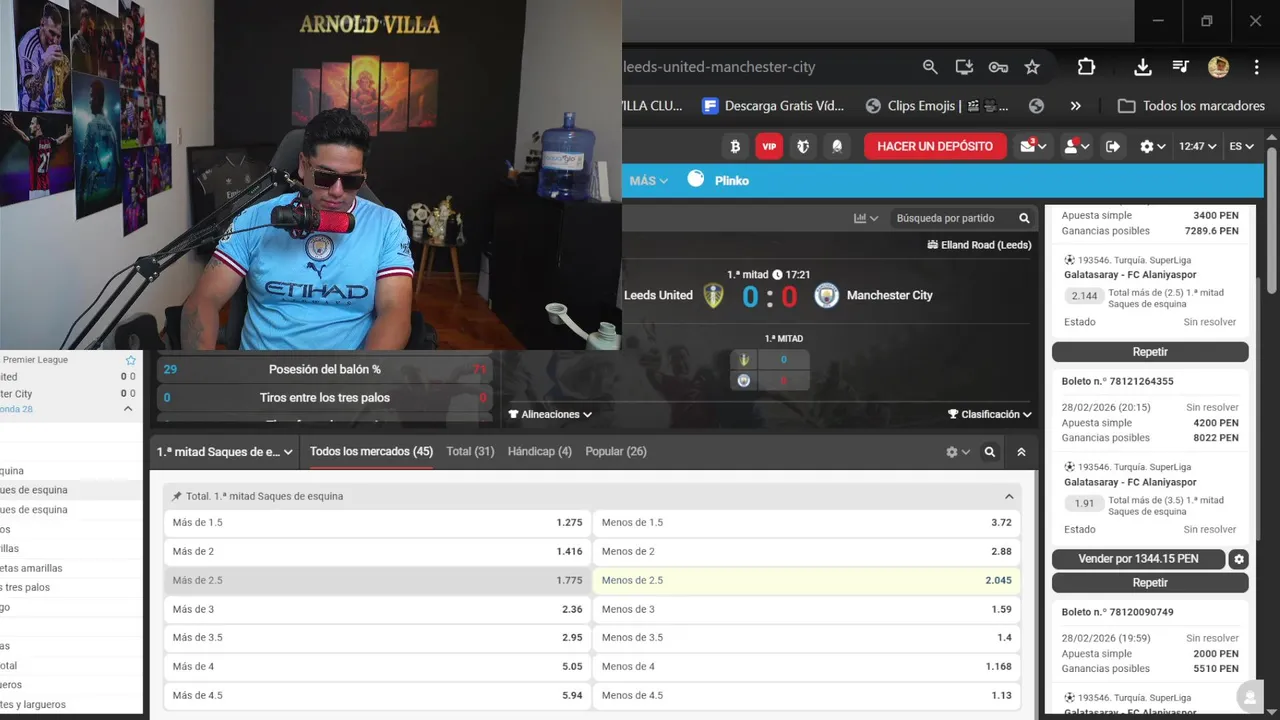Open the user account dropdown

point(1076,146)
